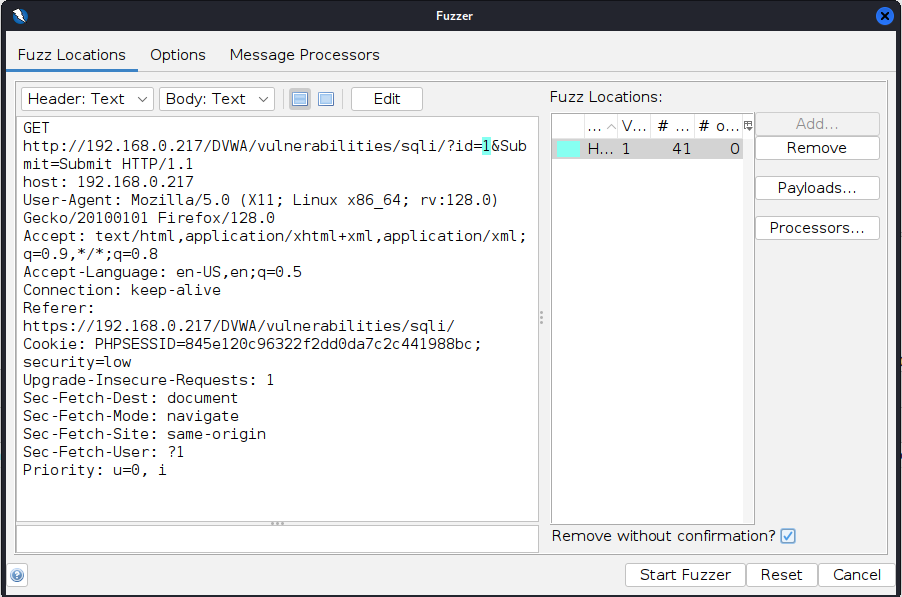Click the 'Sec-Fetch-Site: same-origin' line
The image size is (902, 597).
tap(144, 434)
